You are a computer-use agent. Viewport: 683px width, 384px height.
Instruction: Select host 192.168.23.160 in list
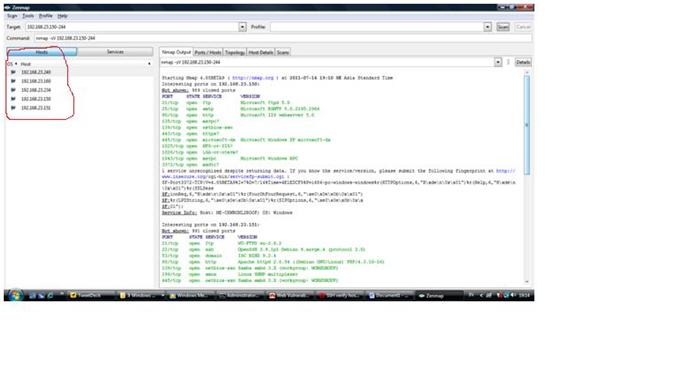pos(36,81)
